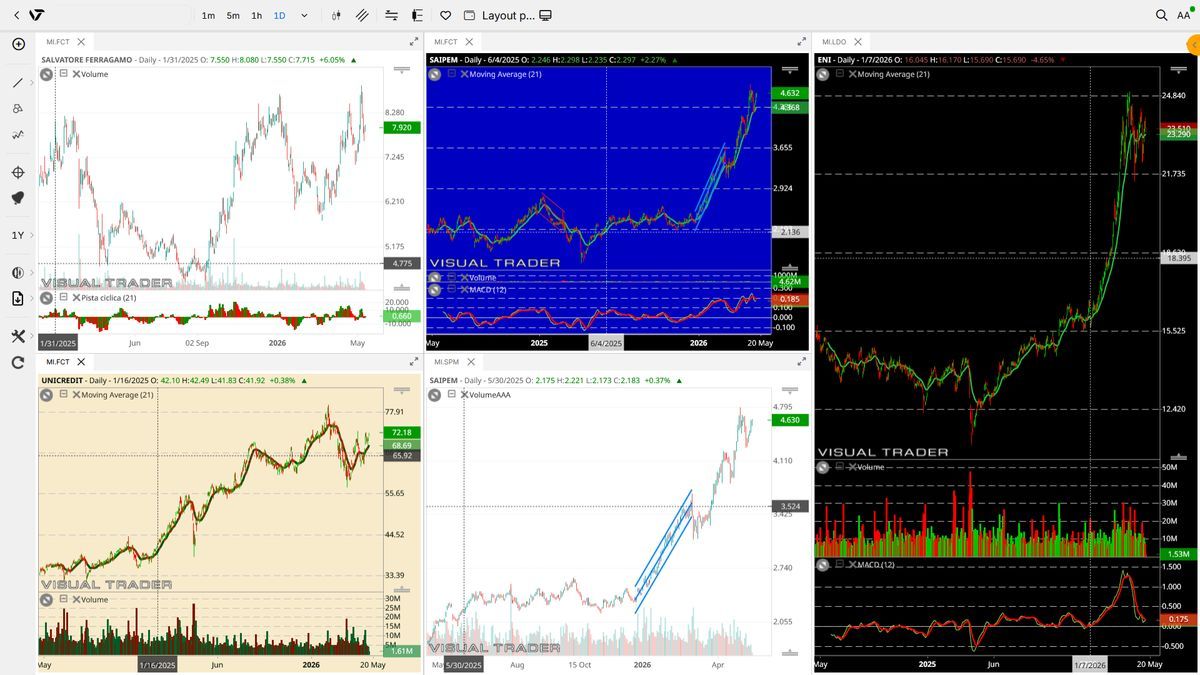Toggle Volume indicator visibility in Ferragamo chart
This screenshot has height=675, width=1200.
(x=46, y=75)
